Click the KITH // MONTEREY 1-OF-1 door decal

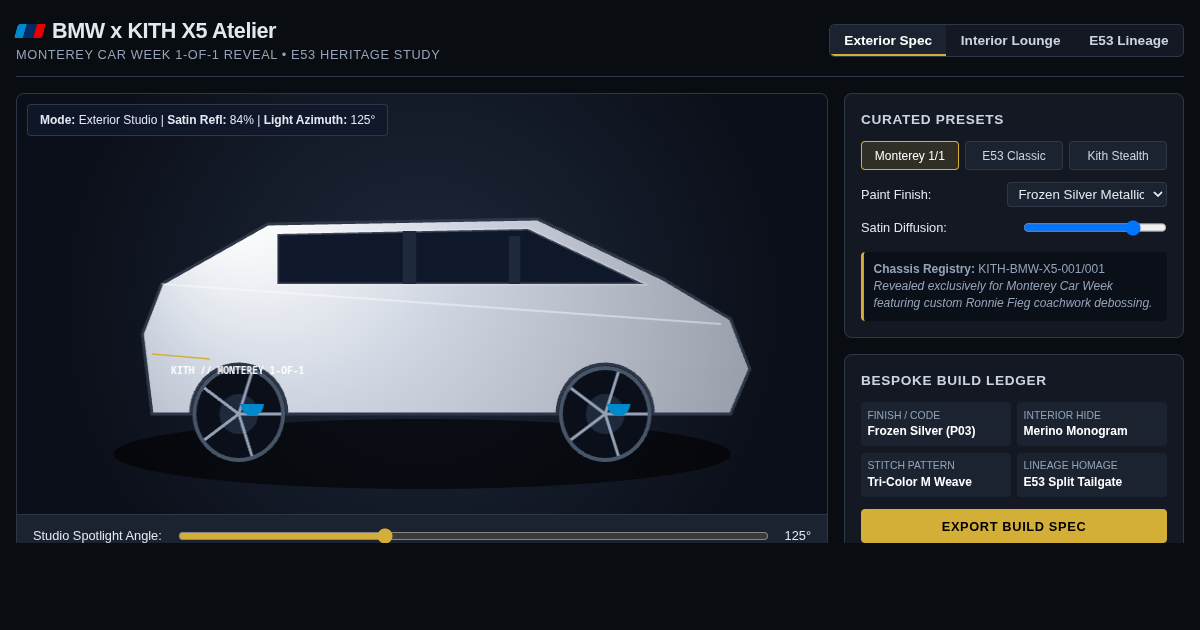pyautogui.click(x=237, y=371)
